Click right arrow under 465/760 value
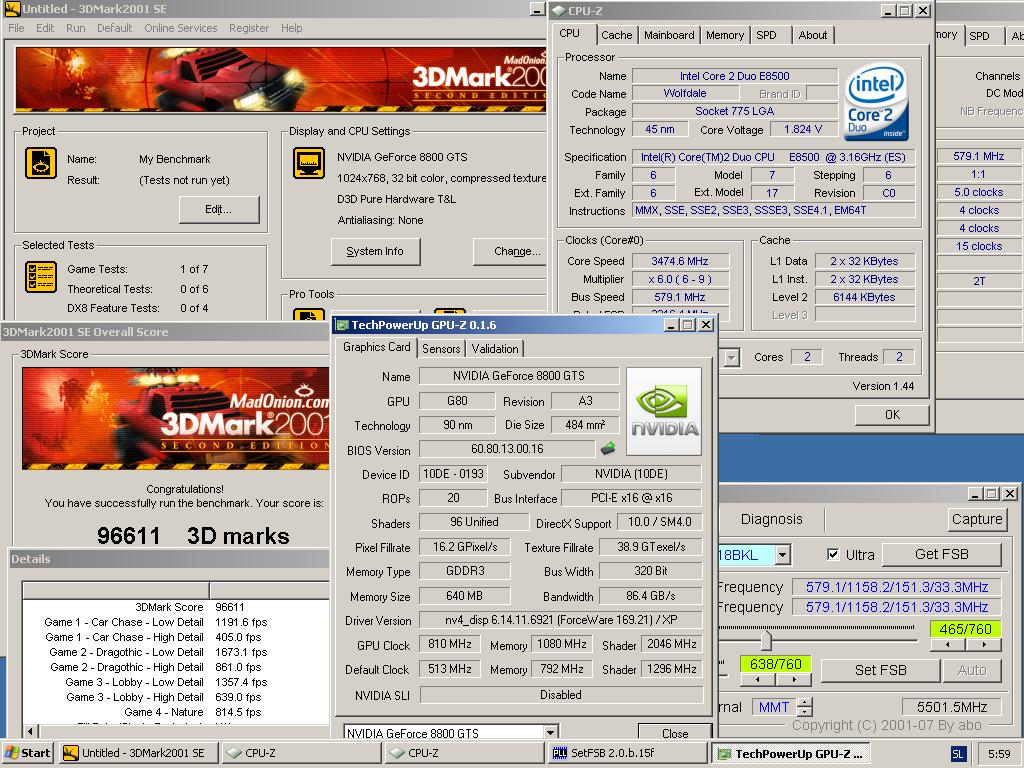 click(x=984, y=645)
